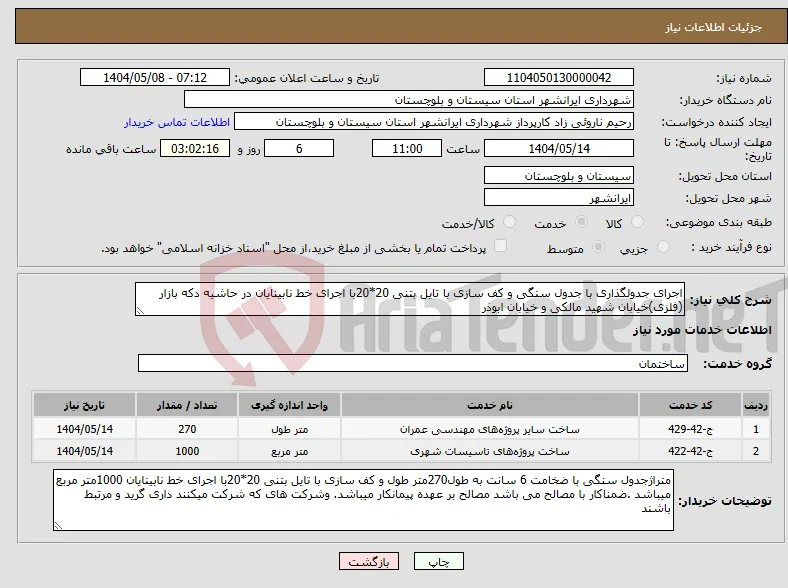Click need date 1404/05/14 in row 1
The image size is (788, 588).
pos(84,429)
